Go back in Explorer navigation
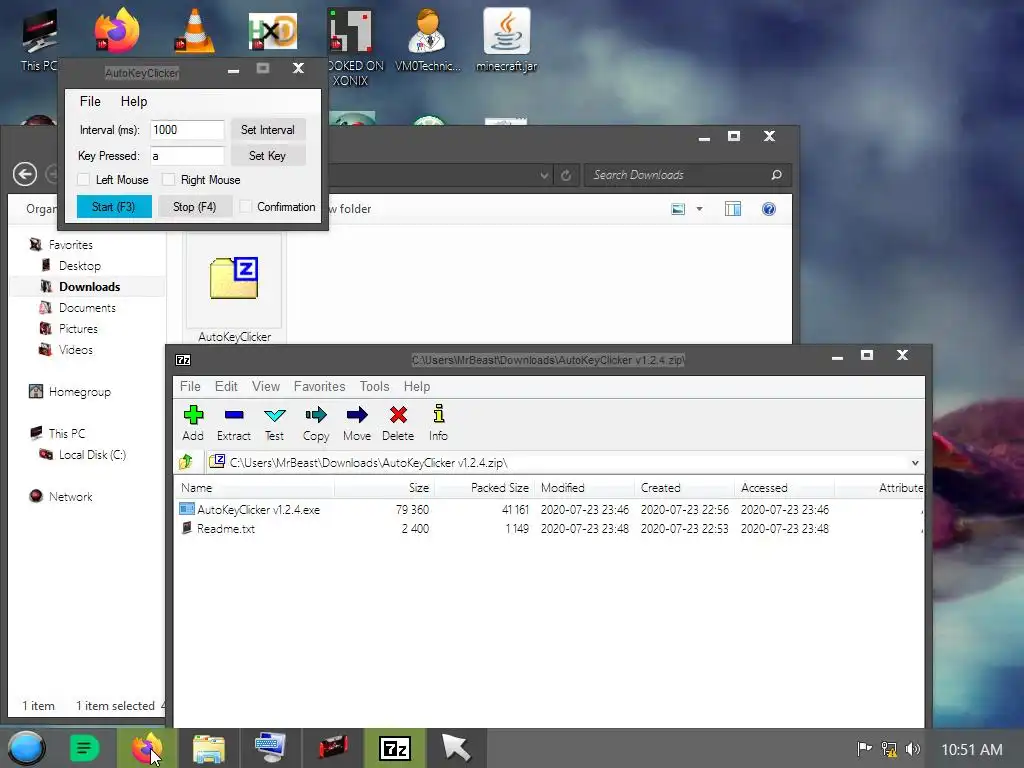 25,174
